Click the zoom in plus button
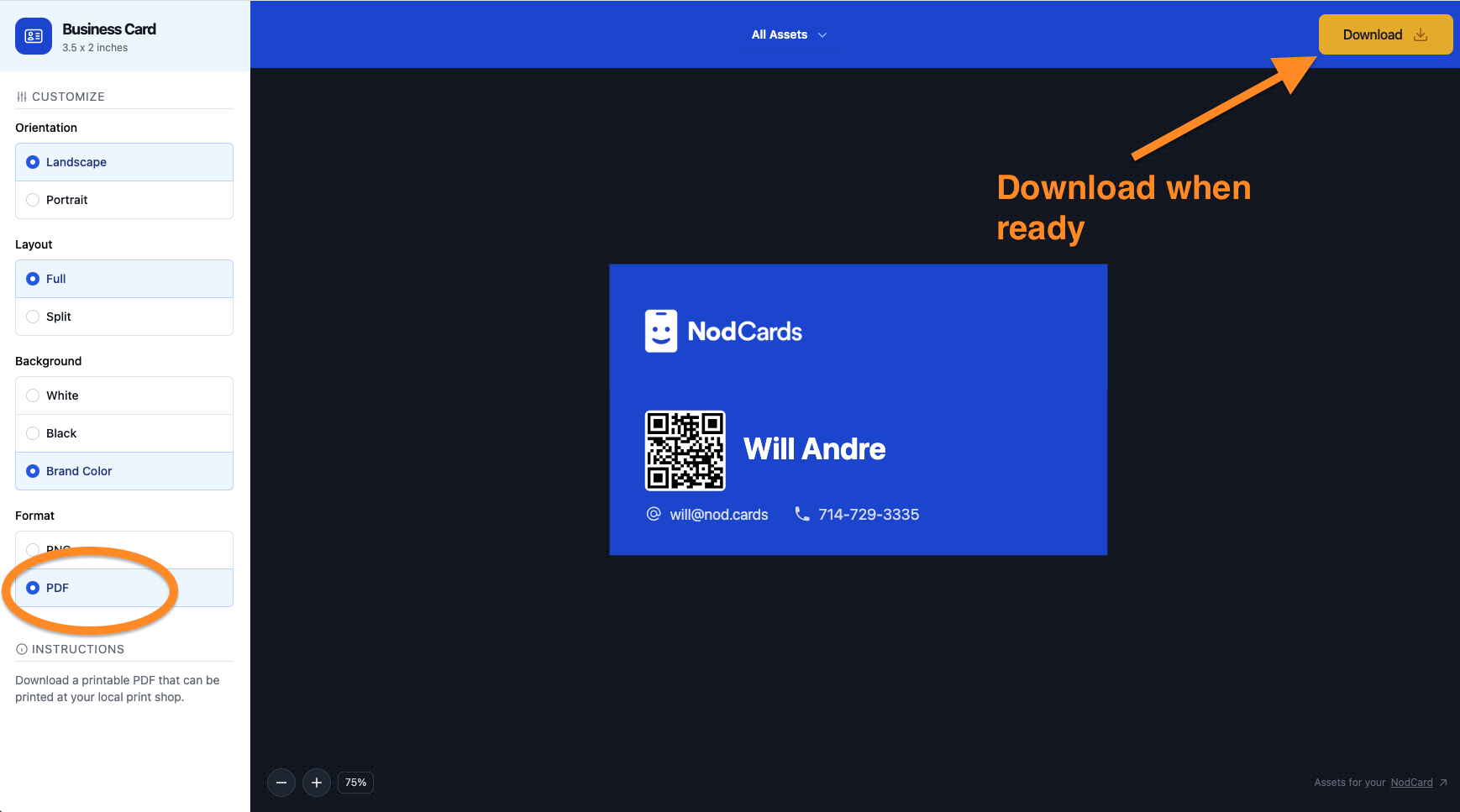Screen dimensions: 1460x812 (x=317, y=783)
